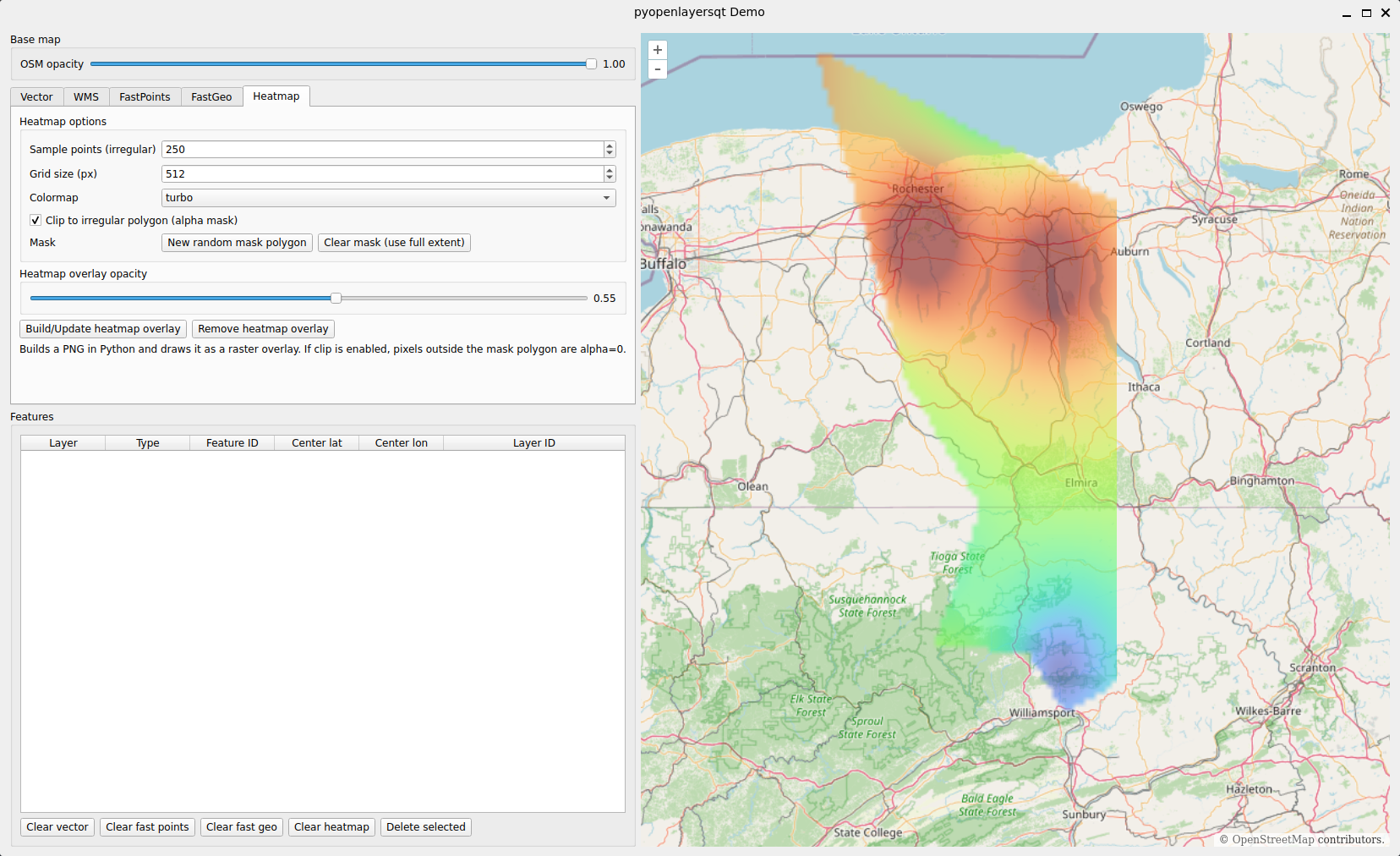Increment the Sample points spinner arrow
The image size is (1400, 856).
coord(610,145)
